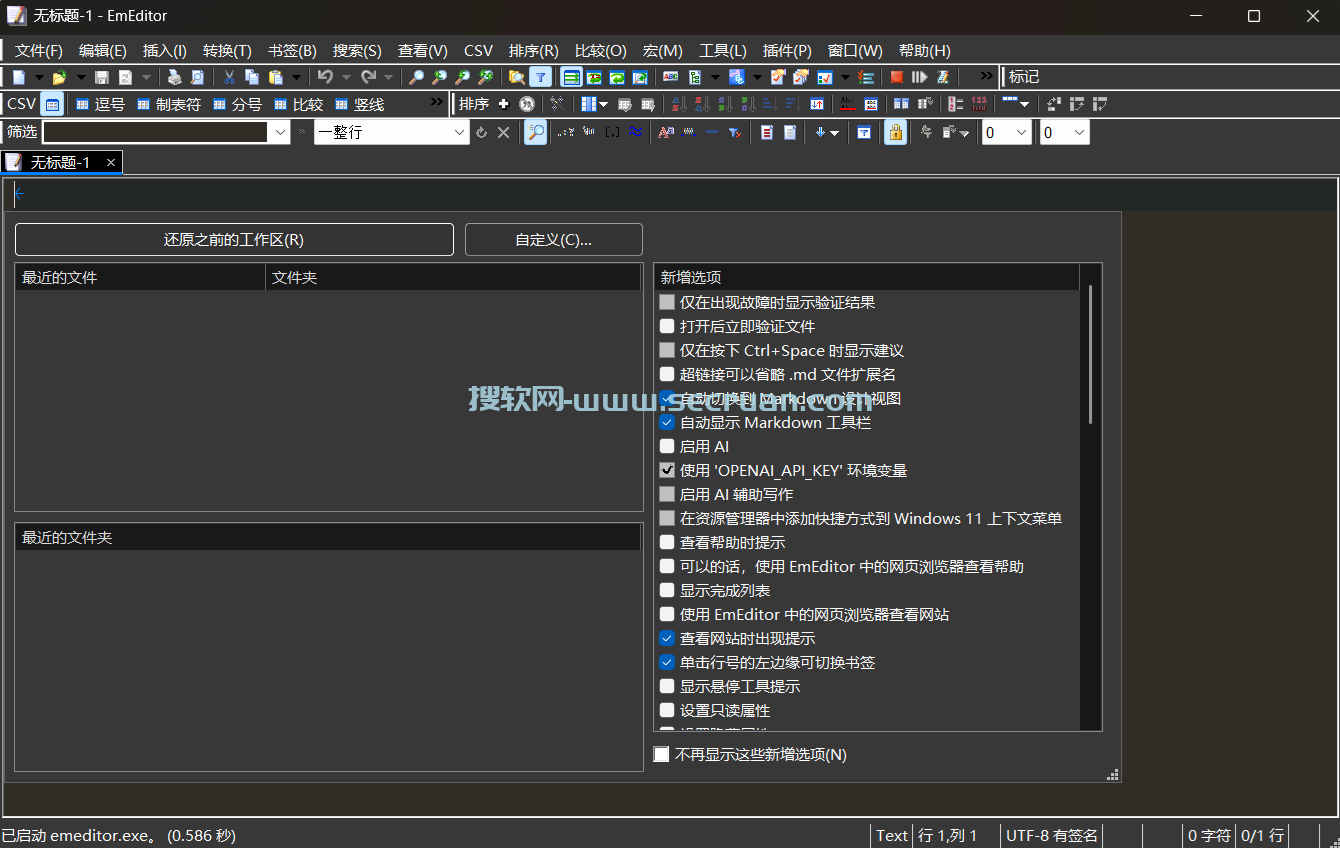The width and height of the screenshot is (1340, 848).
Task: Click the 比较 button in CSV toolbar
Action: pos(298,104)
